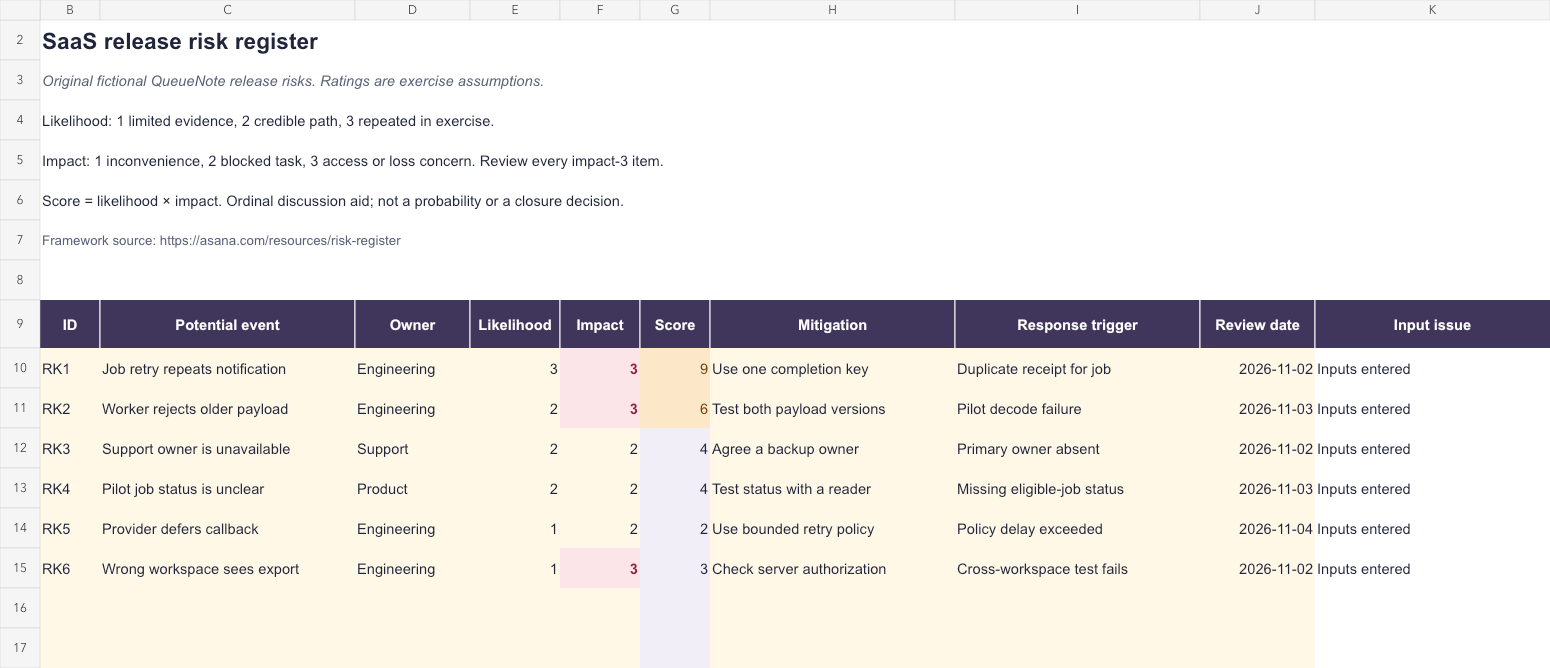This screenshot has width=1550, height=668.
Task: Select row 15 header
Action: [20, 569]
